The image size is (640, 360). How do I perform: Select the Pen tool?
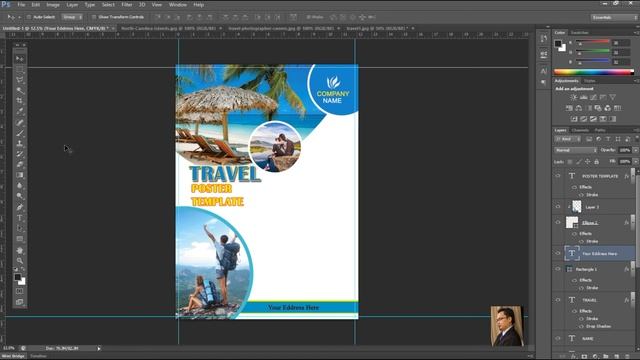(x=20, y=207)
